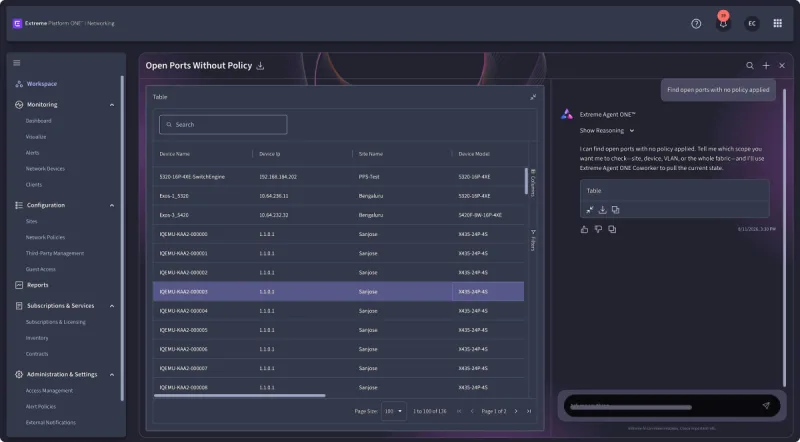This screenshot has height=442, width=800.
Task: Select row 5320-16P-4XE-SwitchEngine
Action: pyautogui.click(x=338, y=177)
